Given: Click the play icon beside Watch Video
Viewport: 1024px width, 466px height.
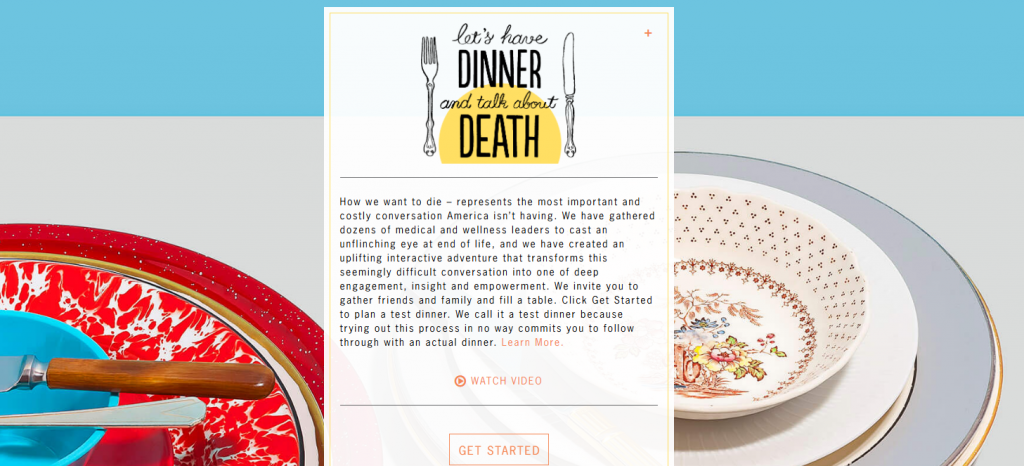Looking at the screenshot, I should point(460,381).
